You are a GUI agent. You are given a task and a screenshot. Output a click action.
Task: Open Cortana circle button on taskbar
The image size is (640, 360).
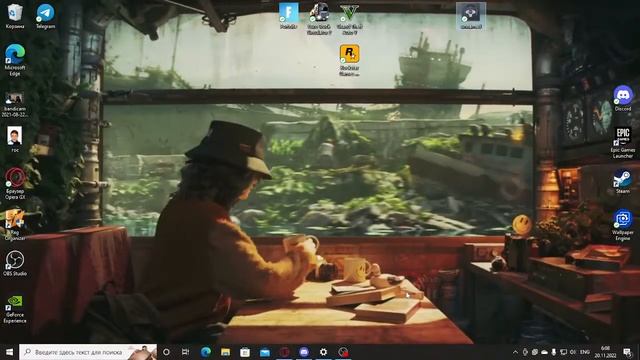coord(166,352)
